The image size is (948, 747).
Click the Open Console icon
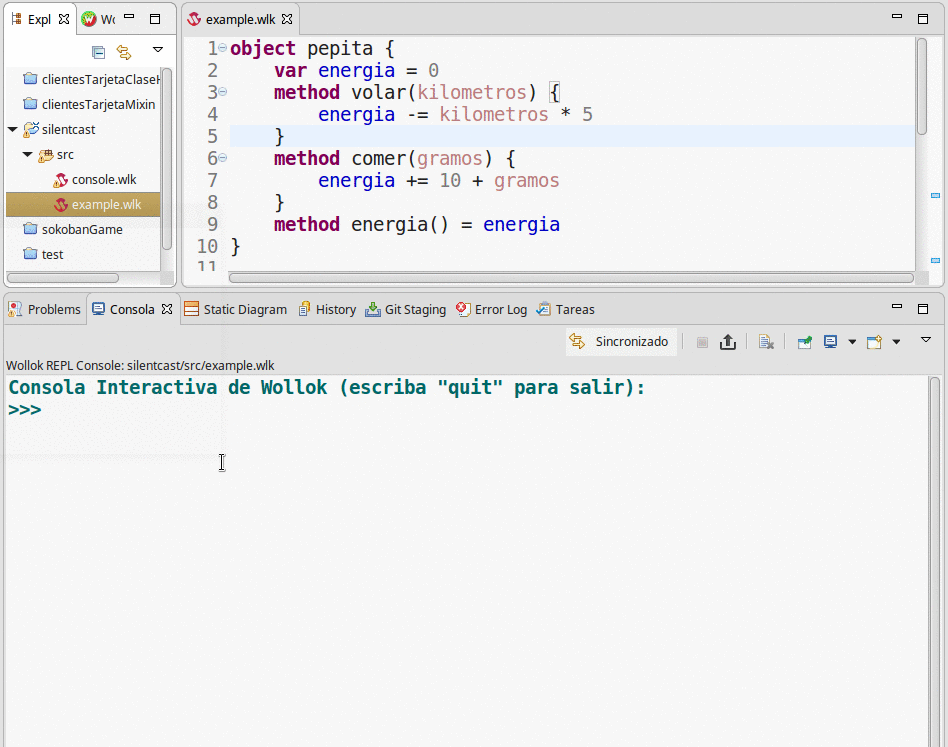874,342
